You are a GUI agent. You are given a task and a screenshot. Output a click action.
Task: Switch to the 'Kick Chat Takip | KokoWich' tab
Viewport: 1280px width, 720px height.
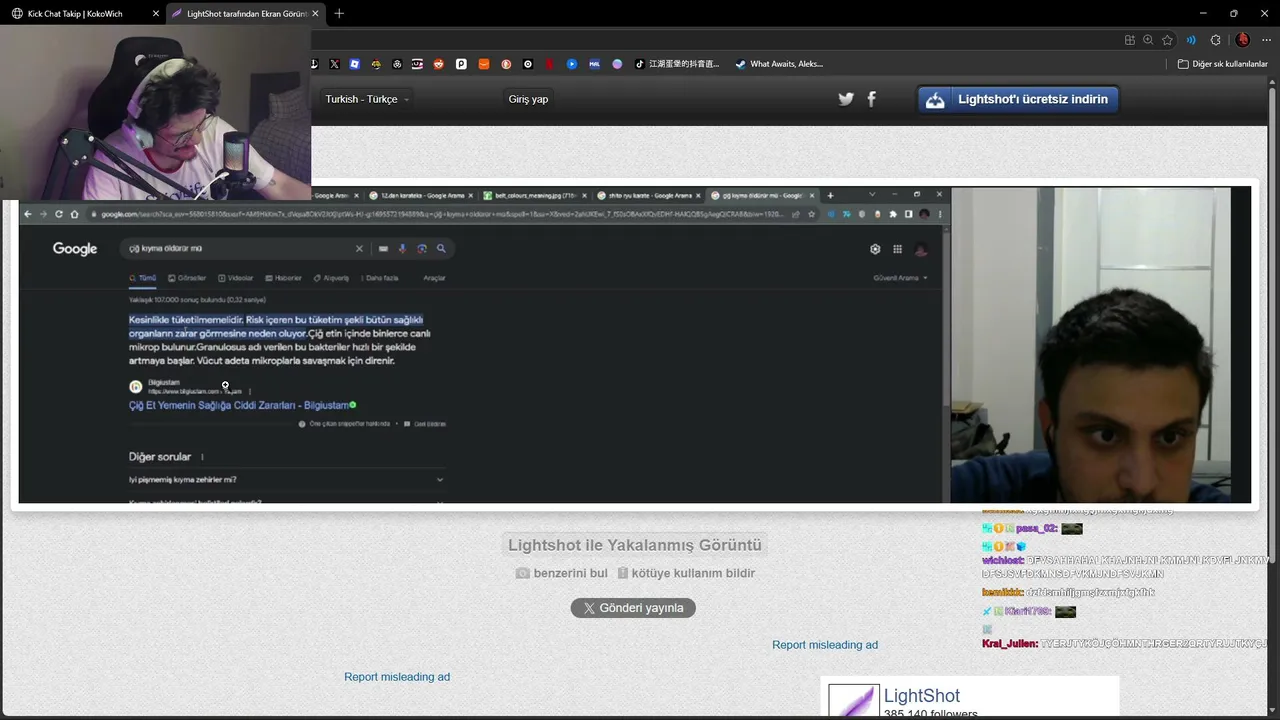click(x=83, y=14)
